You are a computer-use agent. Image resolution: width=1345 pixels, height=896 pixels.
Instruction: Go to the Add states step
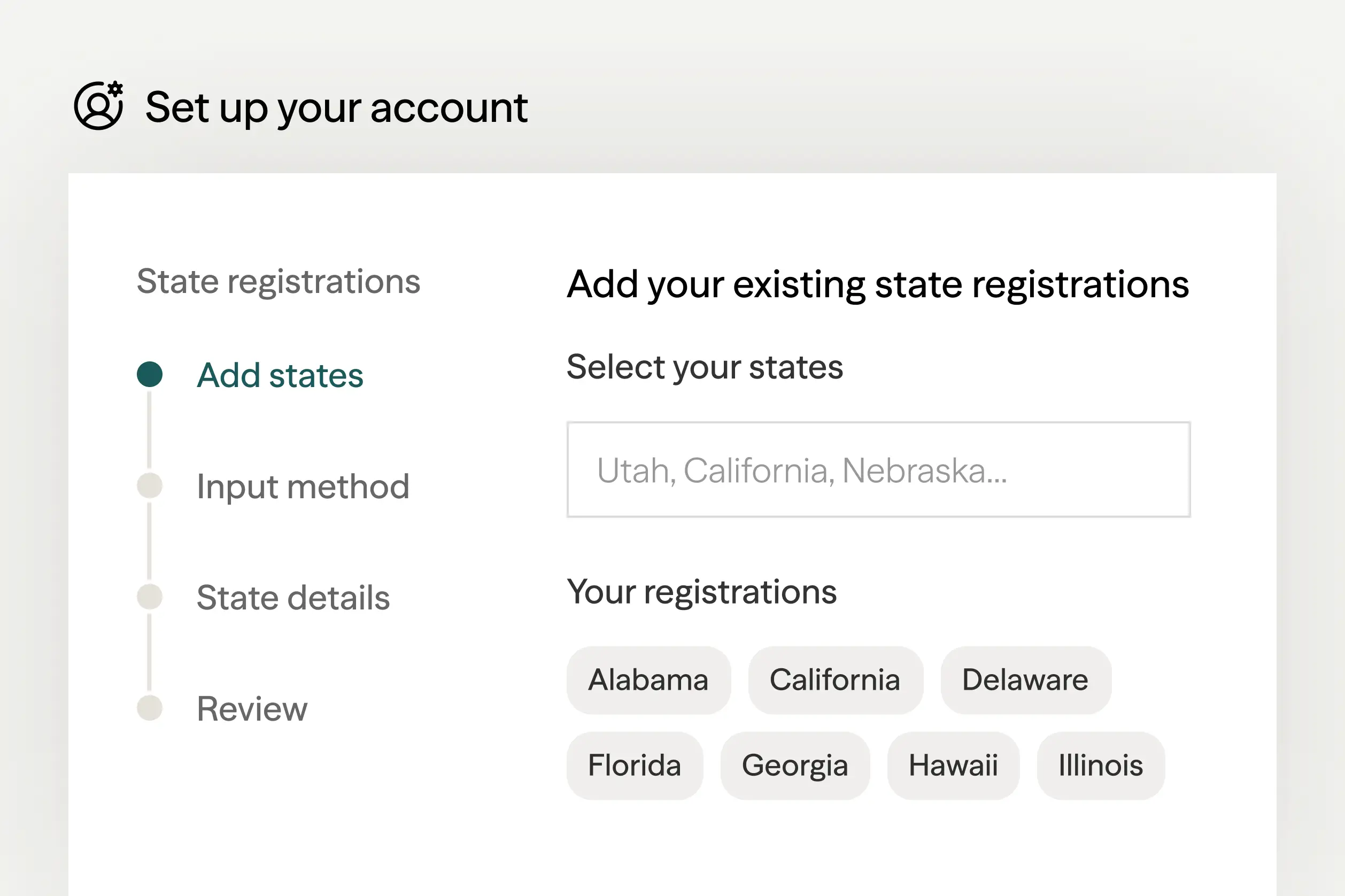[x=280, y=375]
